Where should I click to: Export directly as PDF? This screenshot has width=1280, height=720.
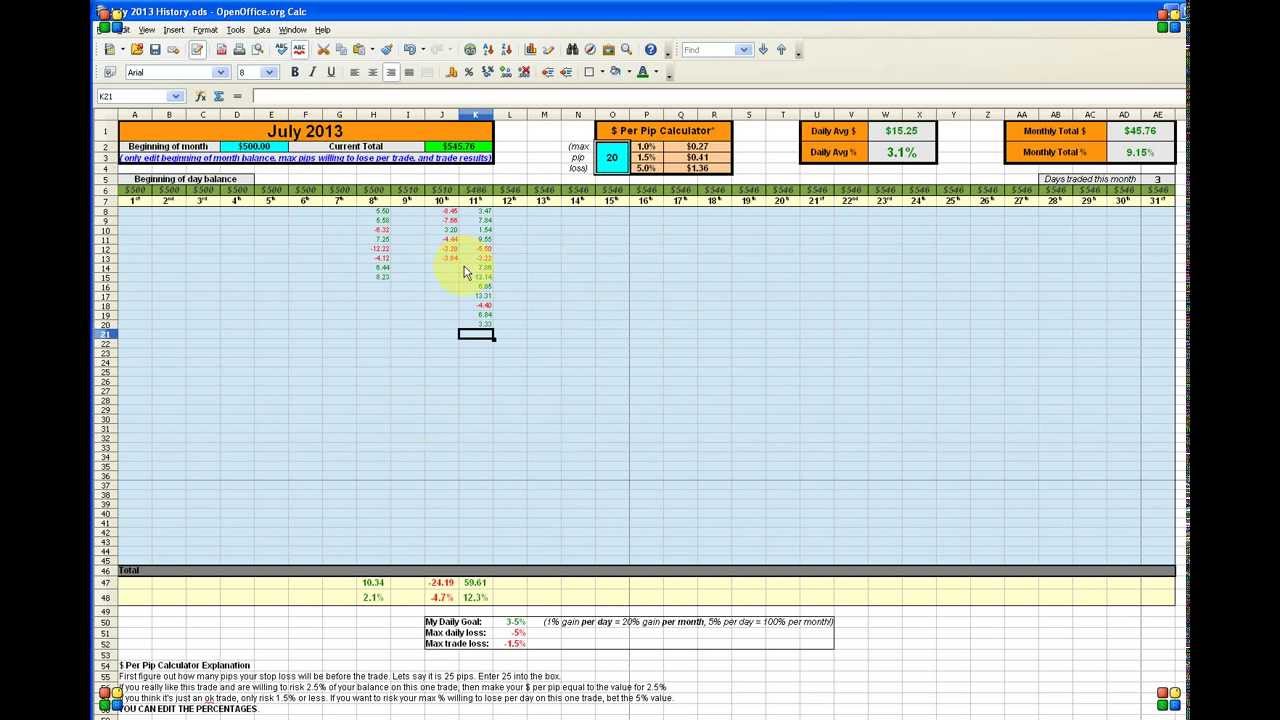pos(221,50)
